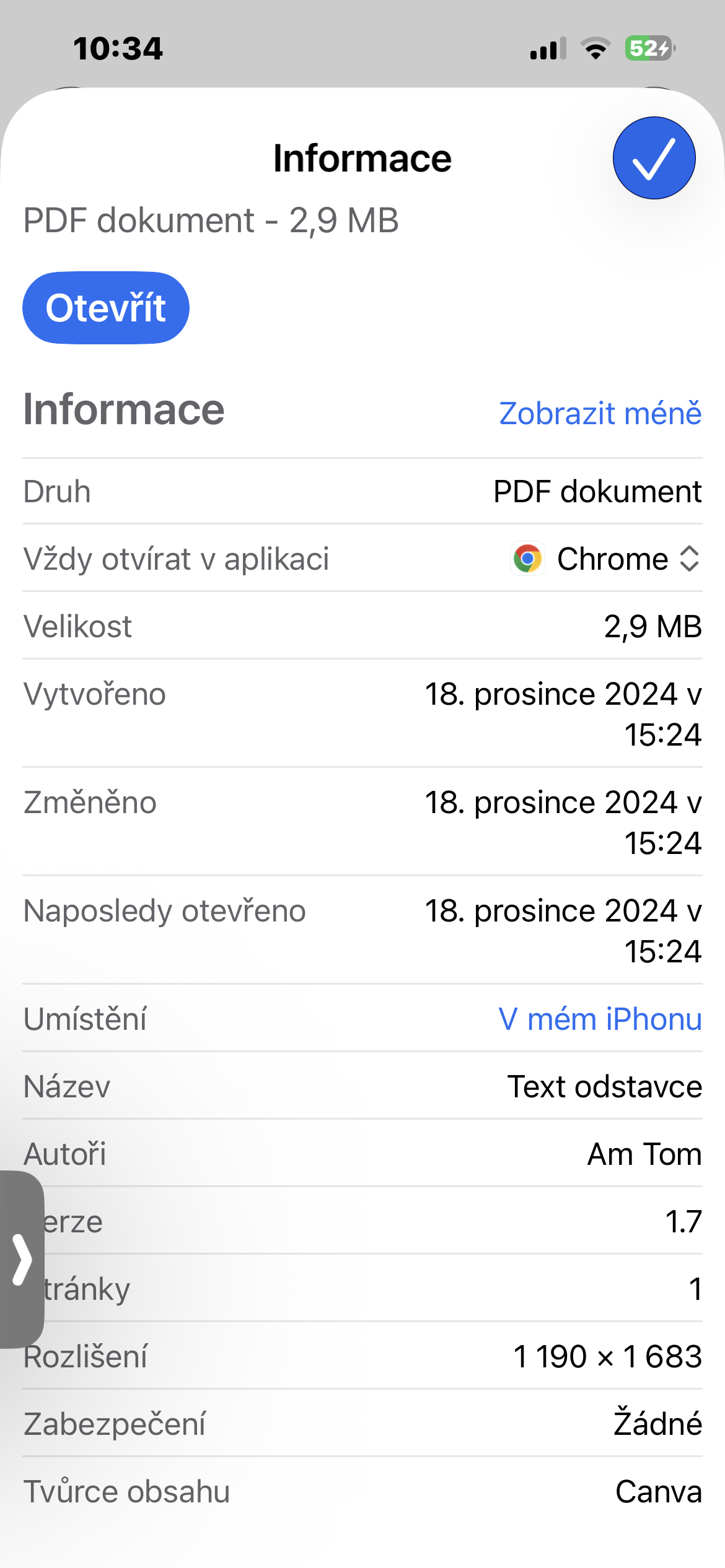This screenshot has height=1568, width=725.
Task: Tap the Druh PDF dokument row
Action: point(362,492)
